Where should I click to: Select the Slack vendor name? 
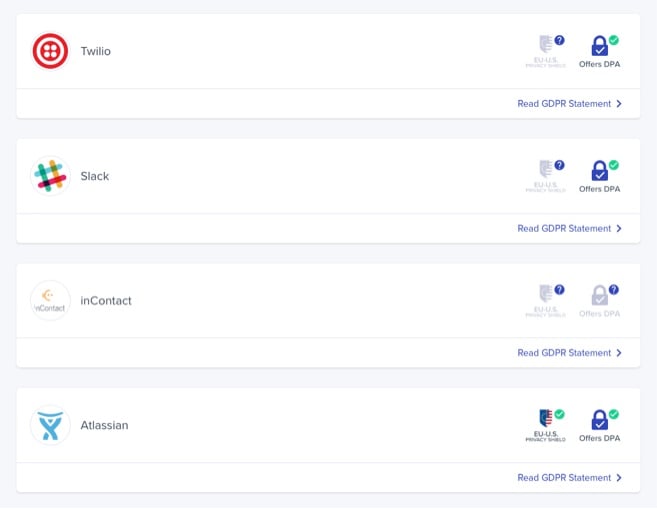(95, 176)
